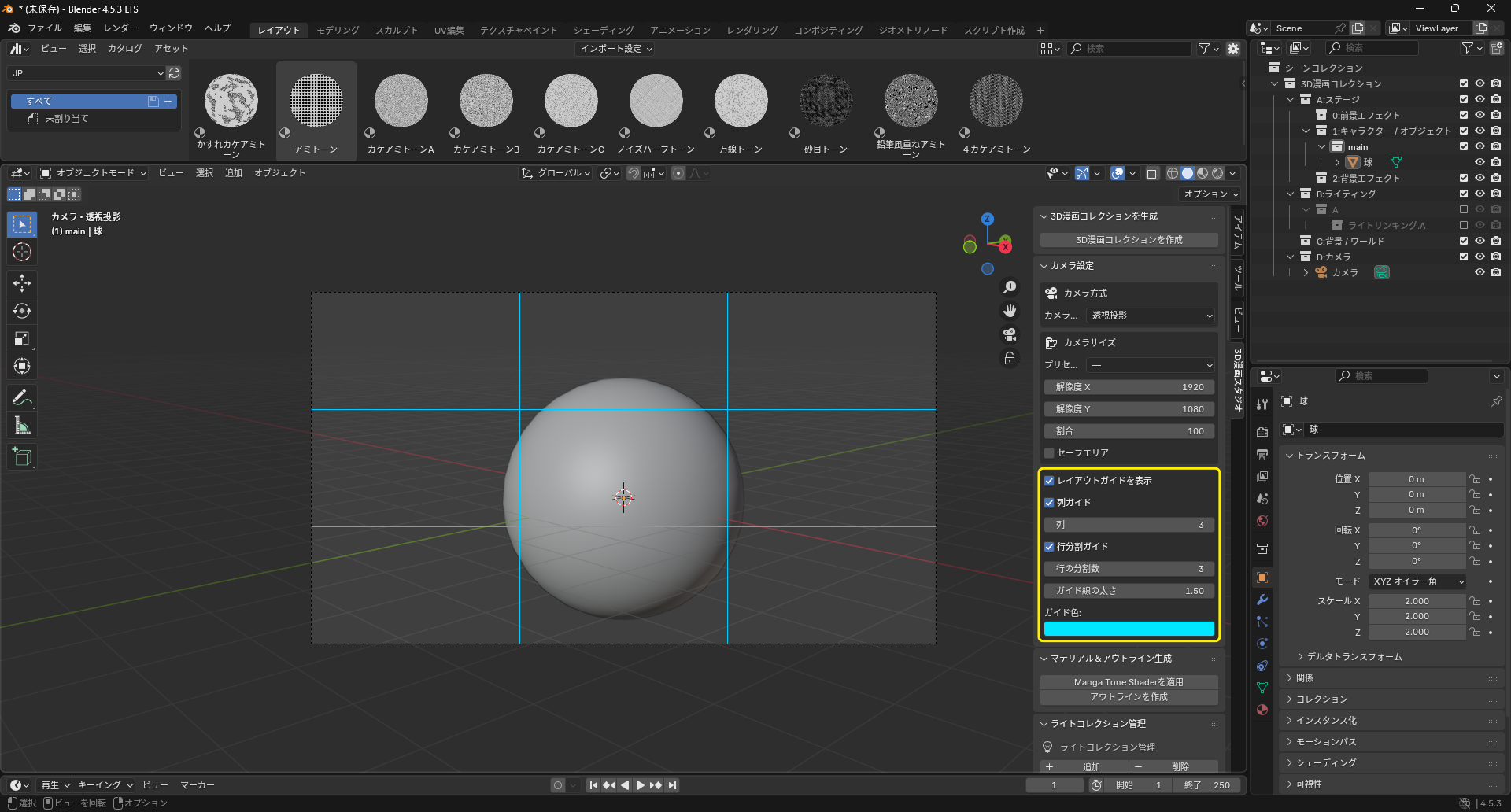Click the asset browser refresh library icon
This screenshot has width=1511, height=812.
tap(175, 73)
